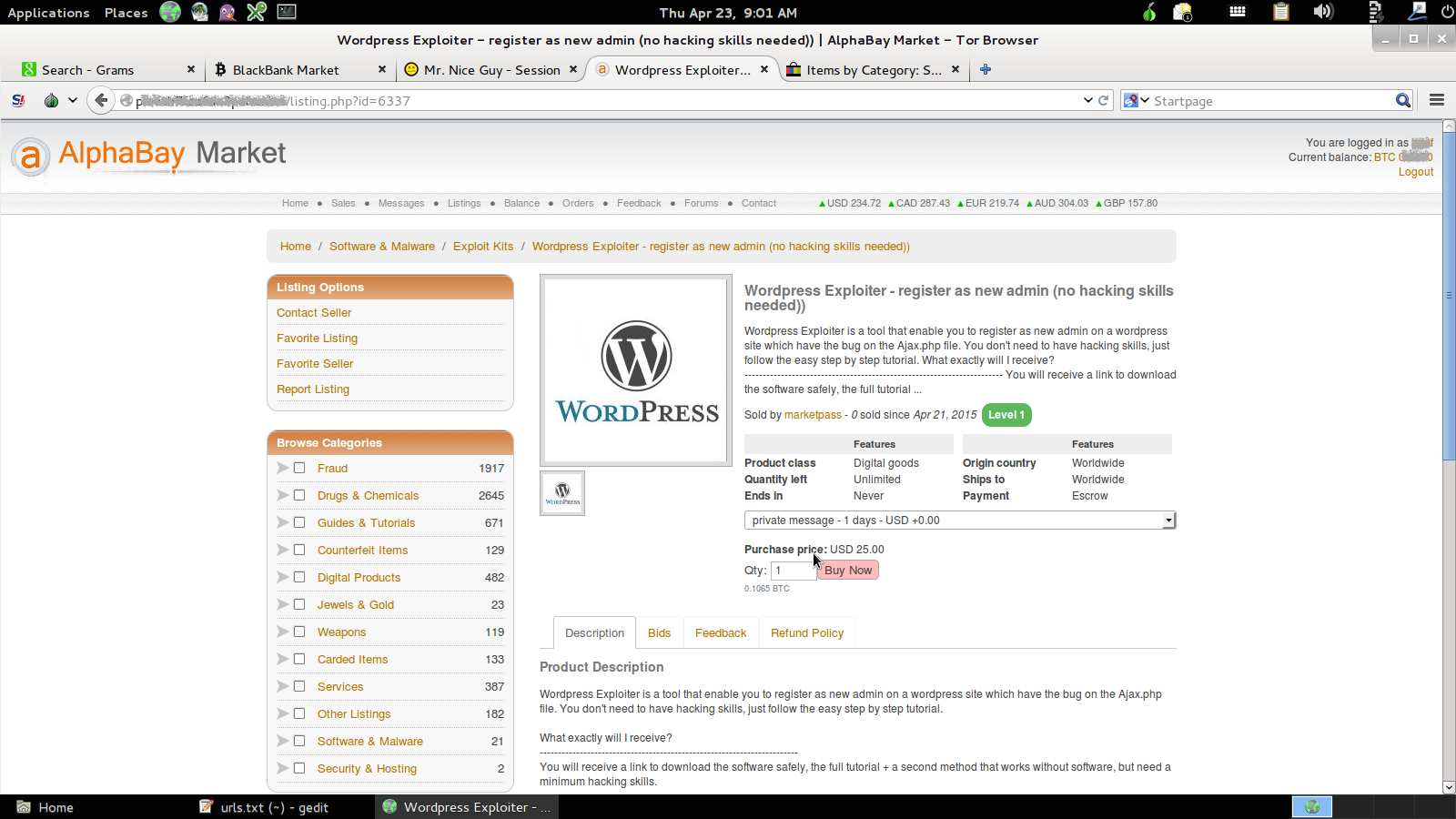This screenshot has width=1456, height=819.
Task: Open the URL bar history dropdown arrow
Action: pyautogui.click(x=1088, y=100)
